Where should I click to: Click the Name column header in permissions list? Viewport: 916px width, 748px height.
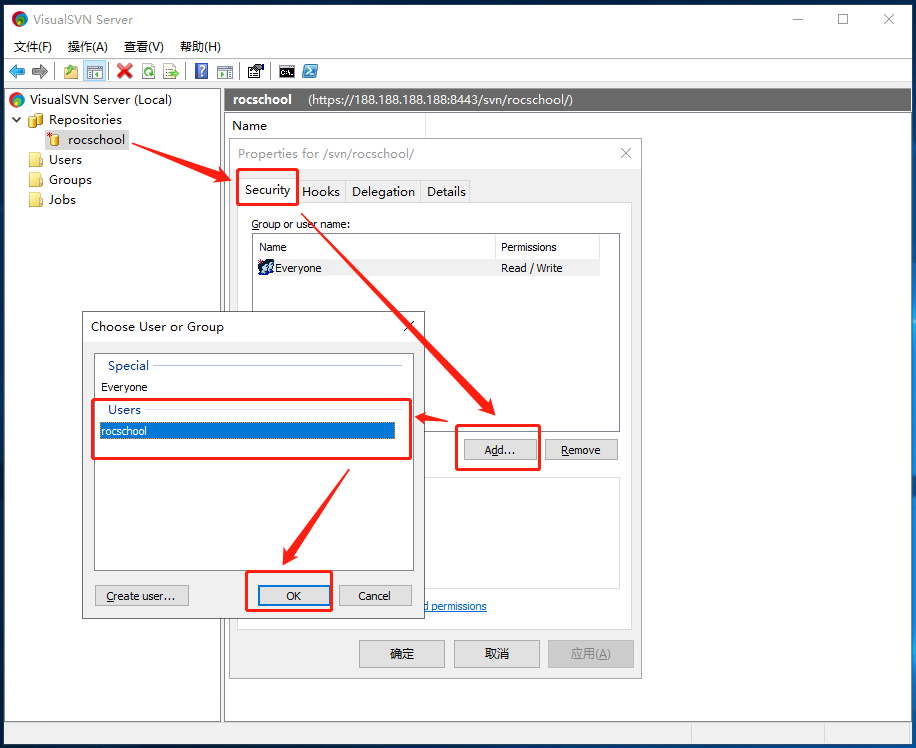375,247
